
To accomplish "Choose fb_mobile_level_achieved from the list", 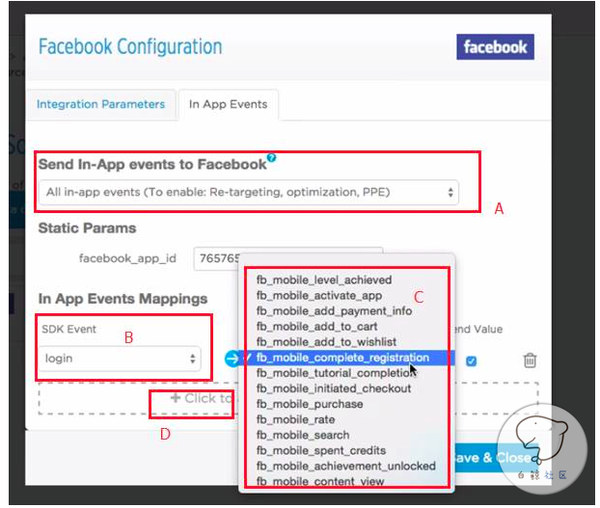I will 324,280.
